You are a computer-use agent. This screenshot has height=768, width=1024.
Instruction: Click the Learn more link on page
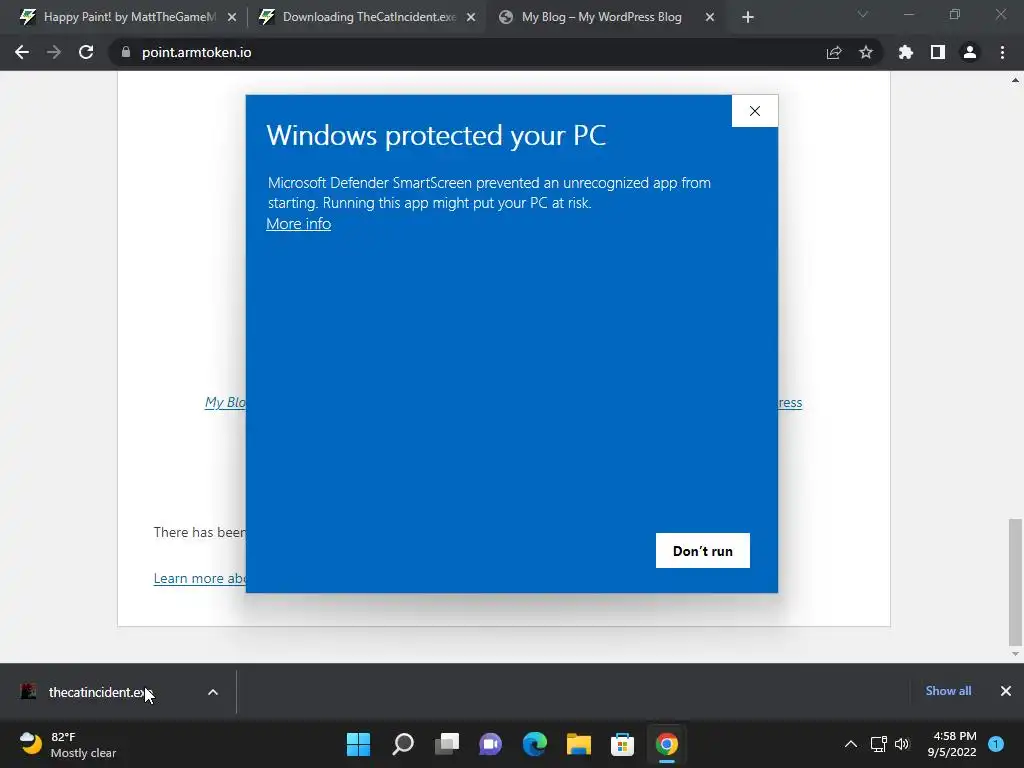point(200,579)
